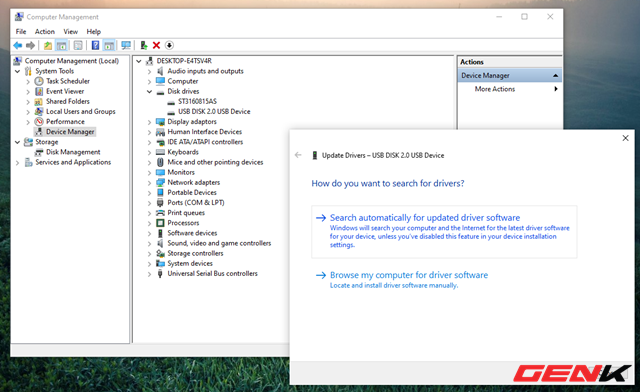
Task: Collapse the System Tools node
Action: pos(18,71)
